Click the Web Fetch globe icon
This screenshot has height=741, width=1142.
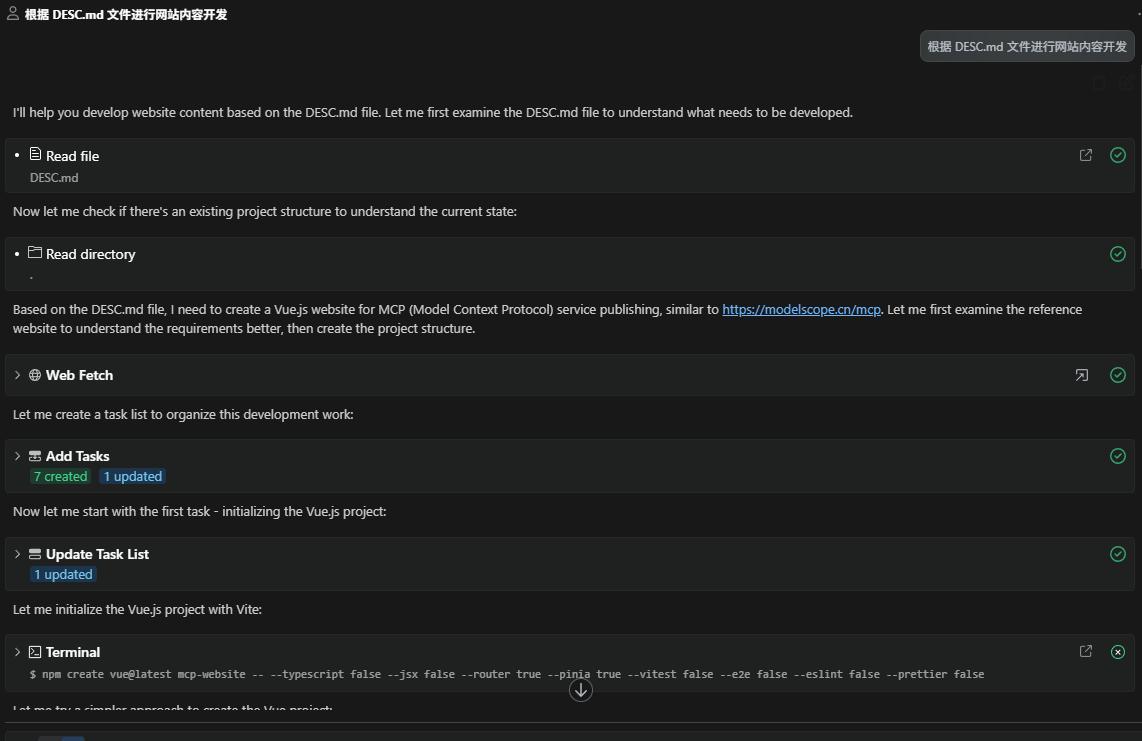click(35, 375)
